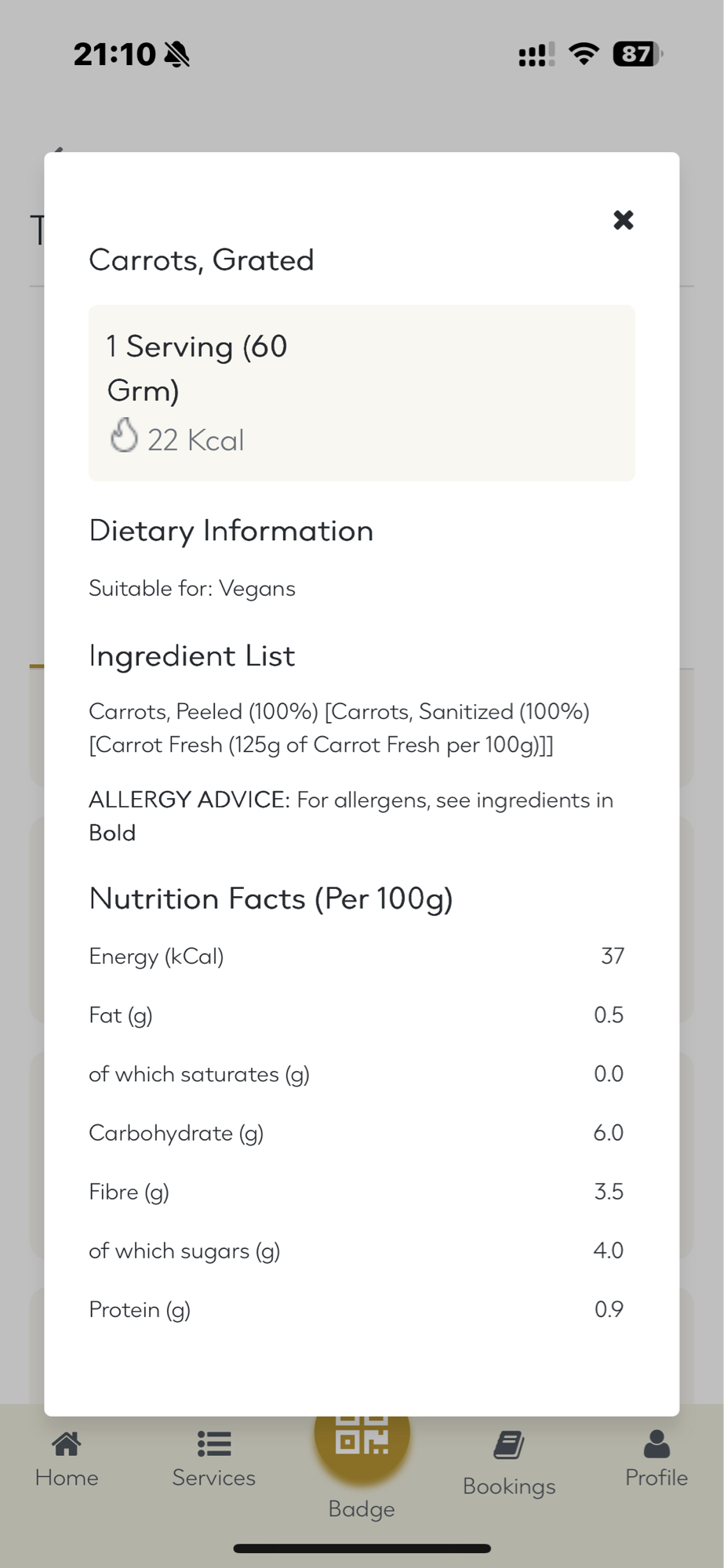This screenshot has height=1568, width=724.
Task: Open the Services tab label
Action: (213, 1478)
